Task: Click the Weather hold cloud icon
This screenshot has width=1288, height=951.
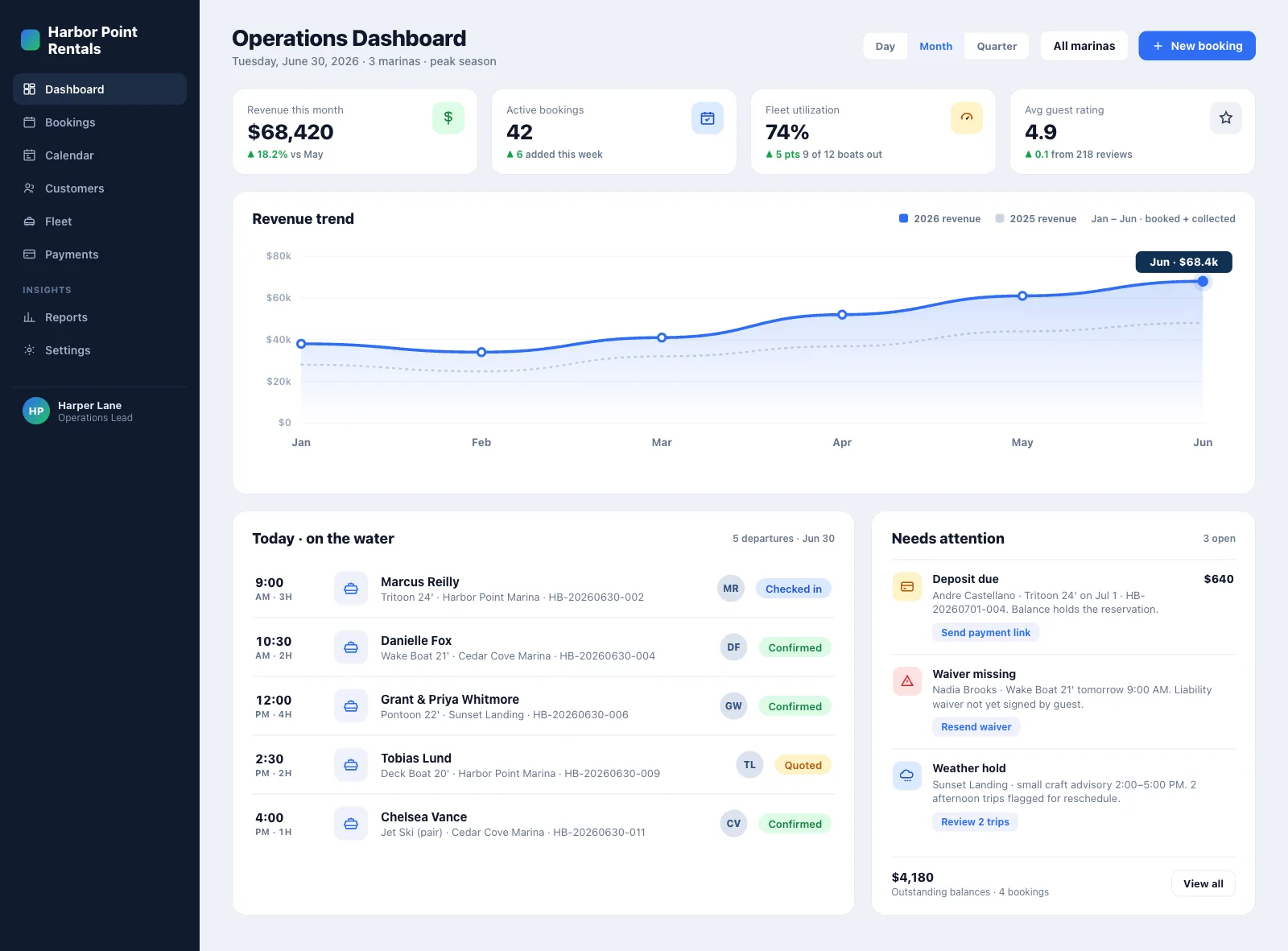Action: pos(907,775)
